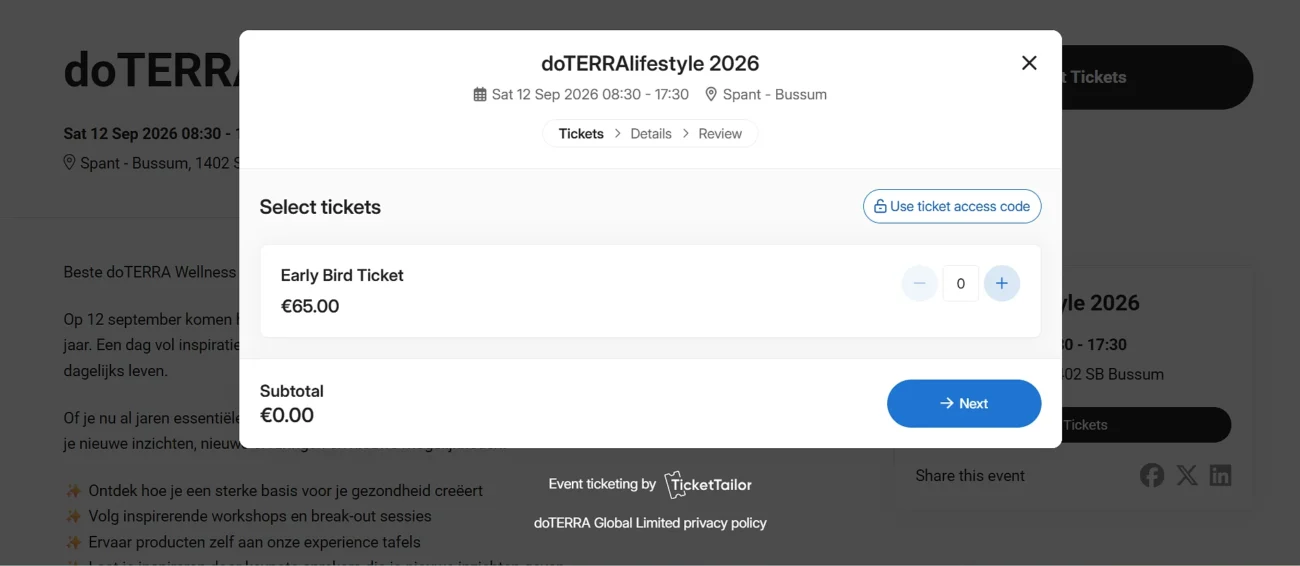
Task: Click the €65.00 ticket price
Action: (x=310, y=307)
